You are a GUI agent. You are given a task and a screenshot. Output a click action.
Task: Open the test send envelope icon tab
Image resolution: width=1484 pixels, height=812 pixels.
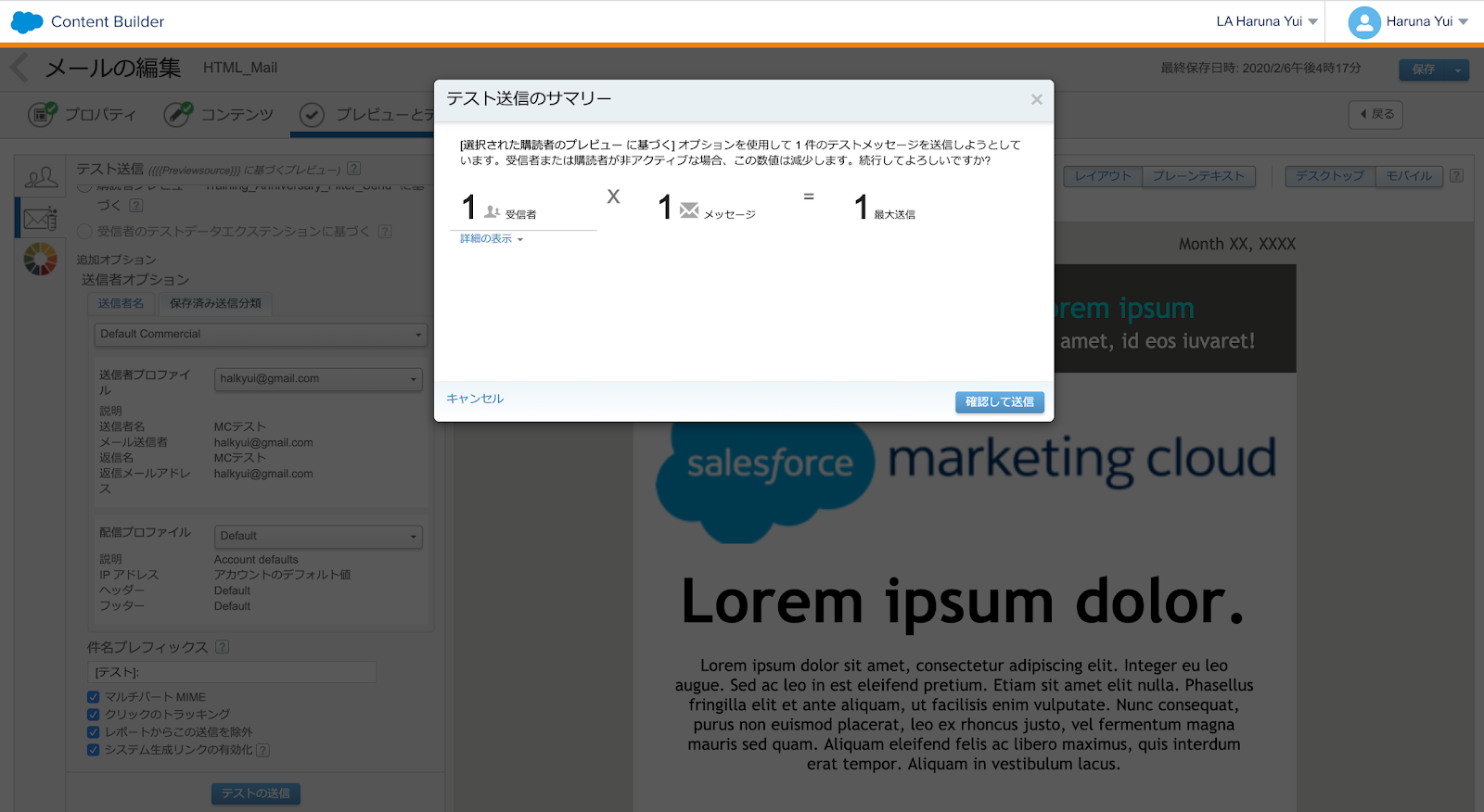[x=41, y=219]
